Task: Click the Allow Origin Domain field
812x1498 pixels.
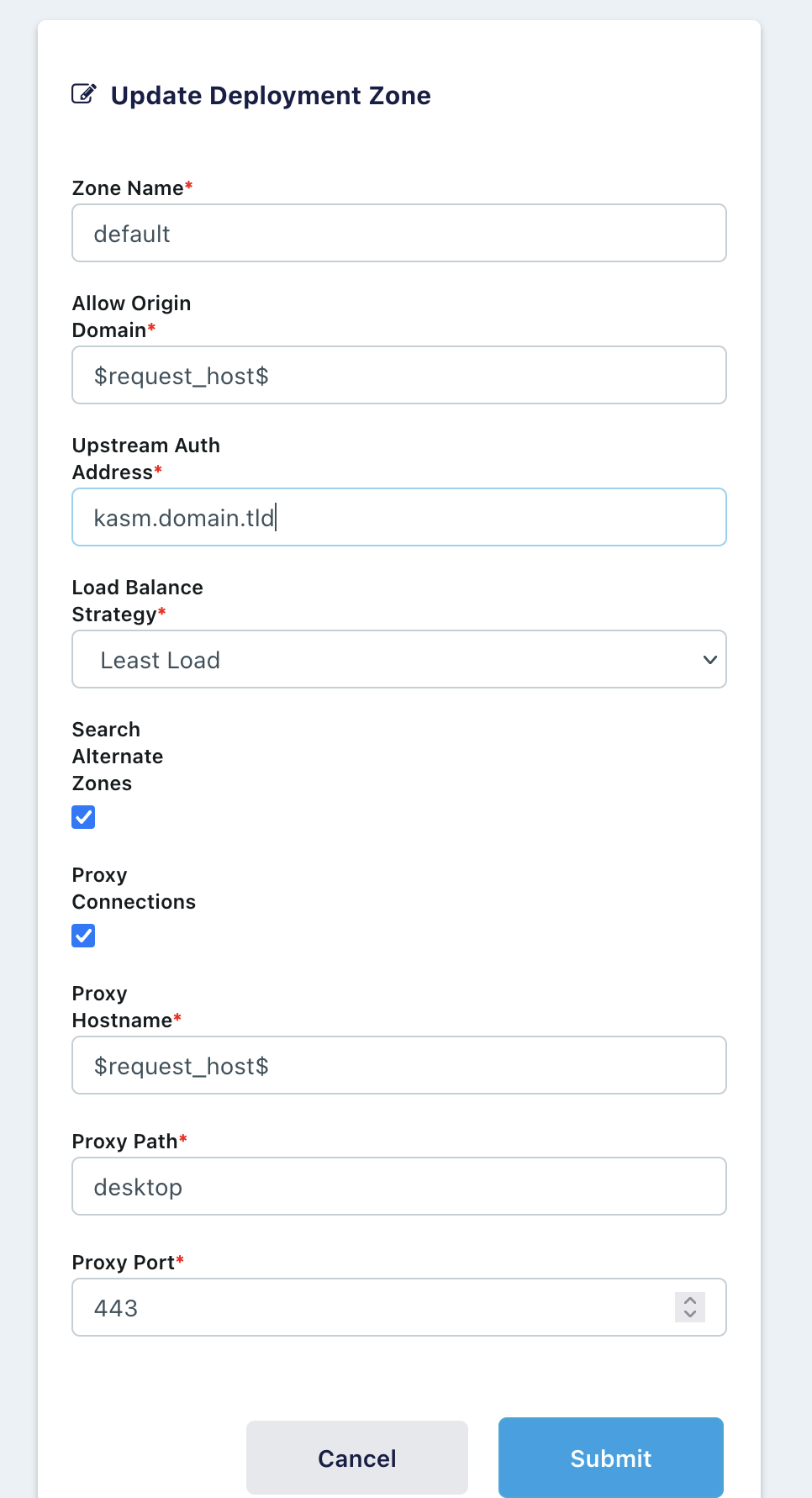Action: coord(399,375)
